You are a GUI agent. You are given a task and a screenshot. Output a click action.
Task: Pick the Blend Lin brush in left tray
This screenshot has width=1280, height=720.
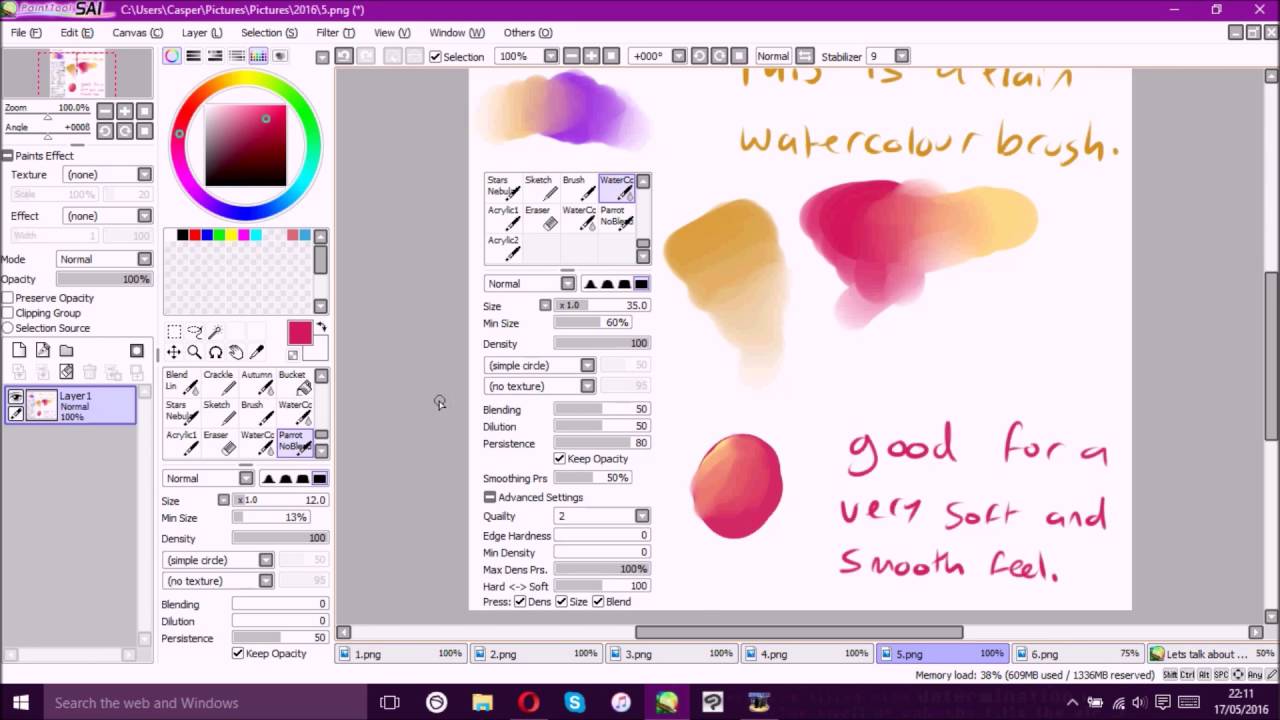181,382
